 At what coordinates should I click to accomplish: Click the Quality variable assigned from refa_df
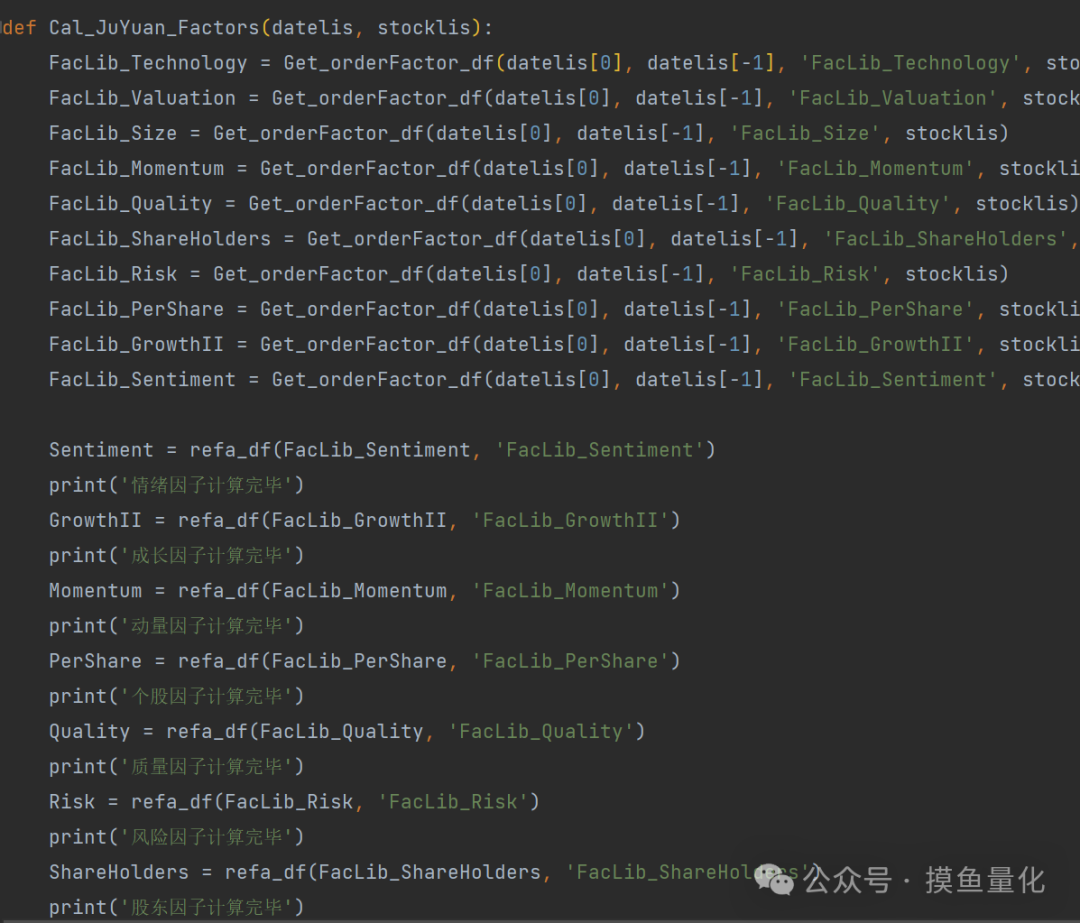[x=89, y=731]
